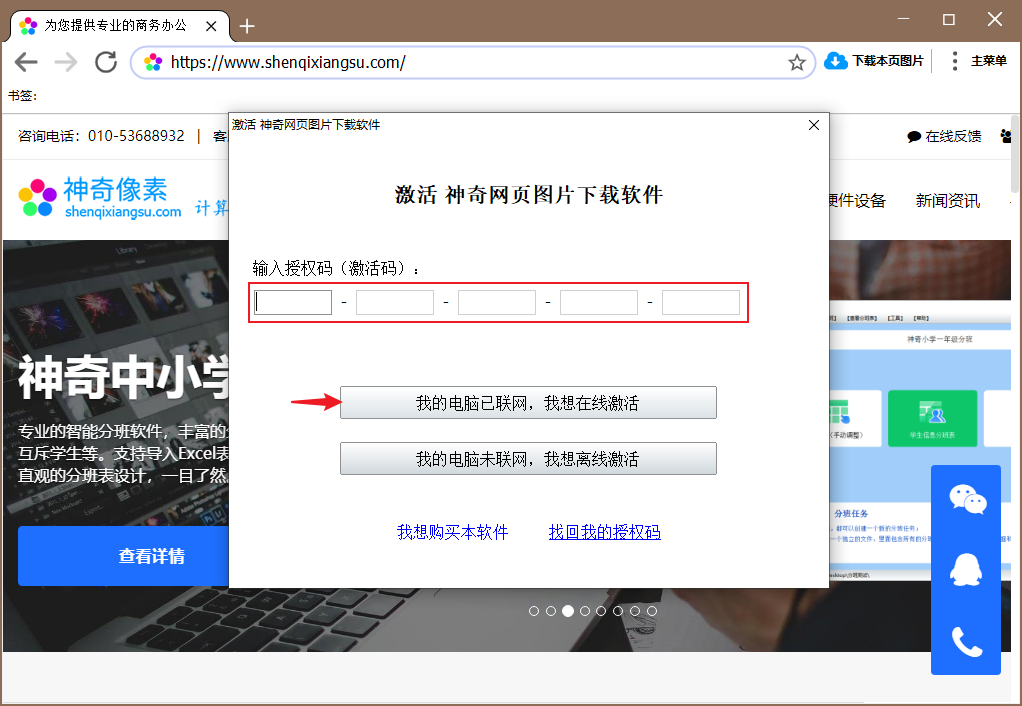Click the QQ penguin icon in side panel
This screenshot has height=706, width=1022.
coord(966,570)
